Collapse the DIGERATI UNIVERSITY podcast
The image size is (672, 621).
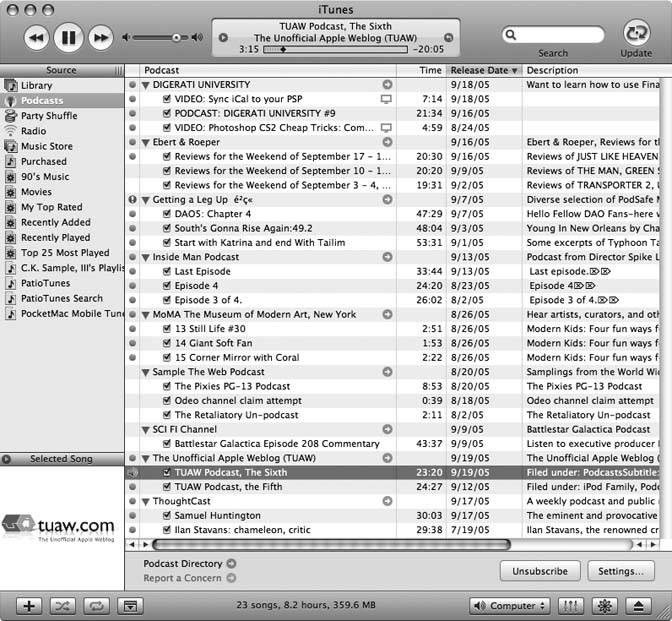tap(146, 85)
